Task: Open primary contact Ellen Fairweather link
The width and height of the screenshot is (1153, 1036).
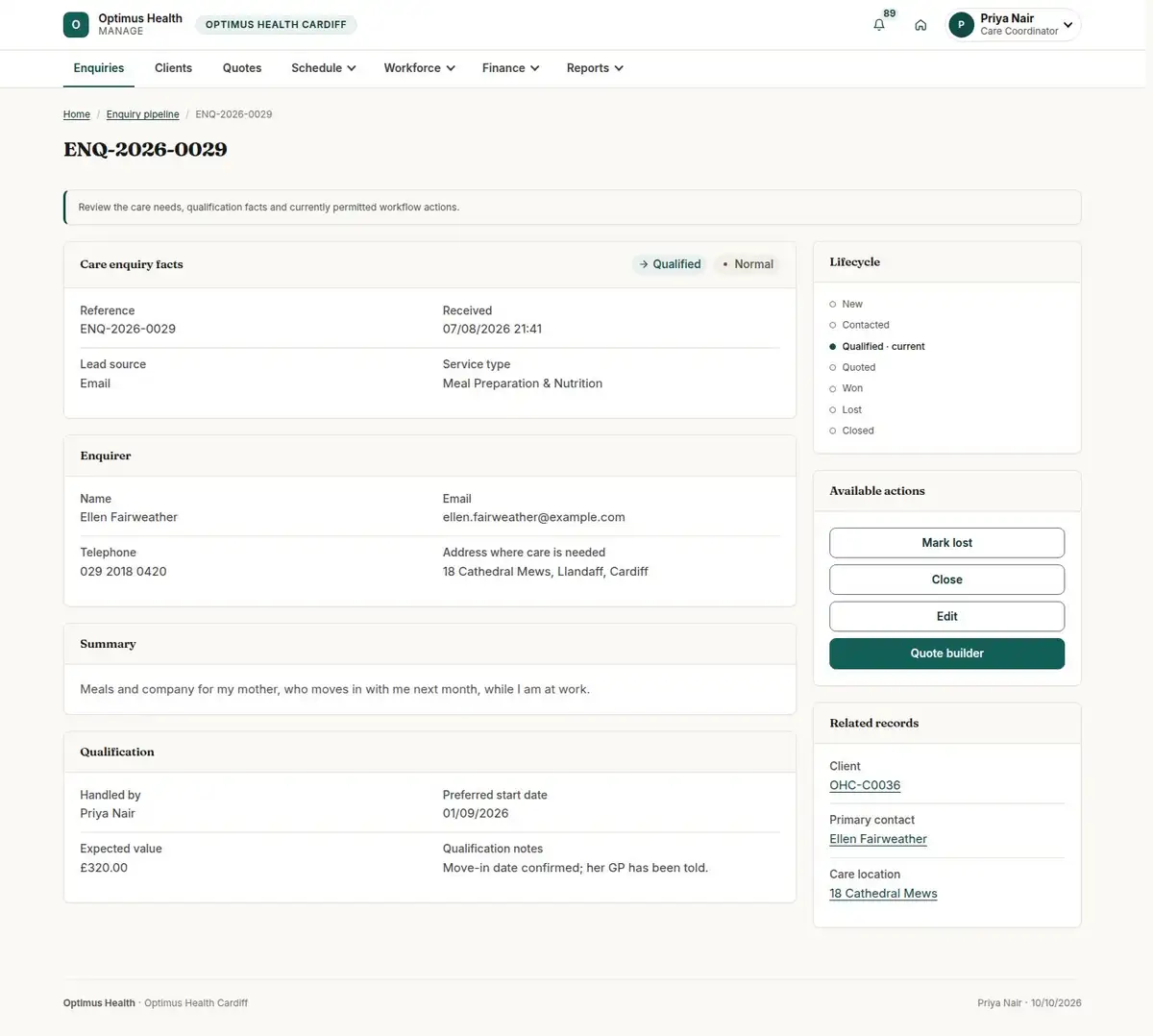Action: pyautogui.click(x=878, y=839)
